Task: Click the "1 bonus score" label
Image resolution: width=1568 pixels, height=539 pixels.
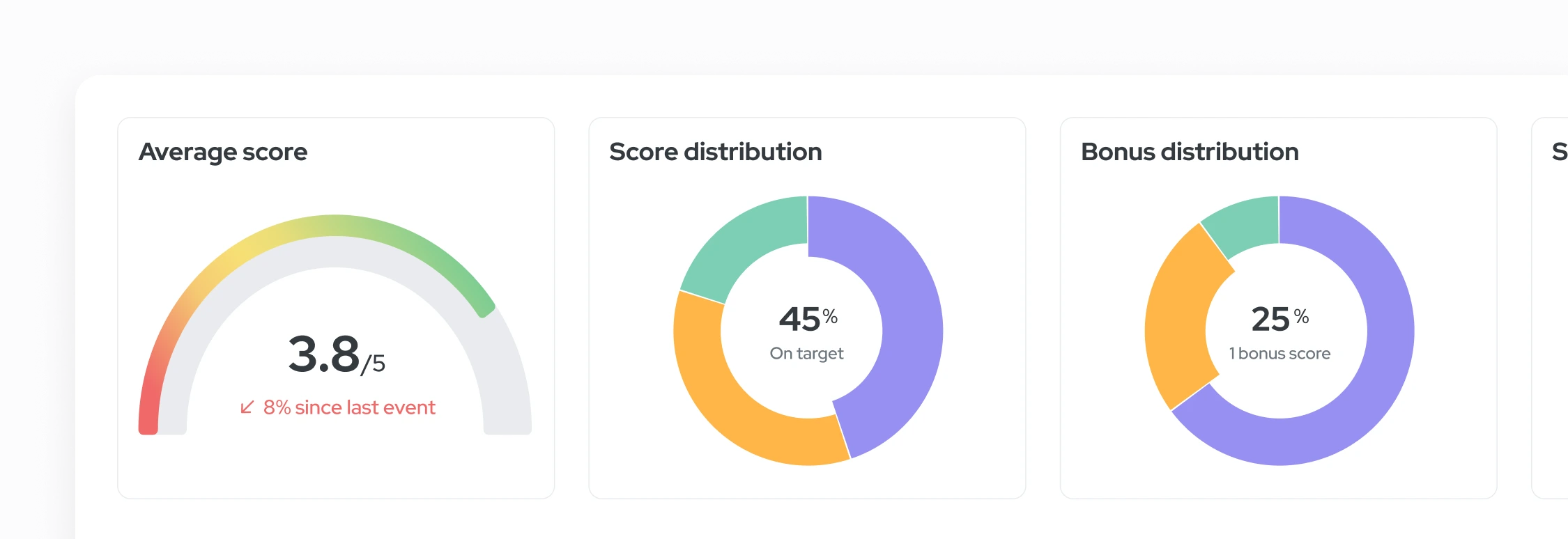Action: click(x=1279, y=354)
